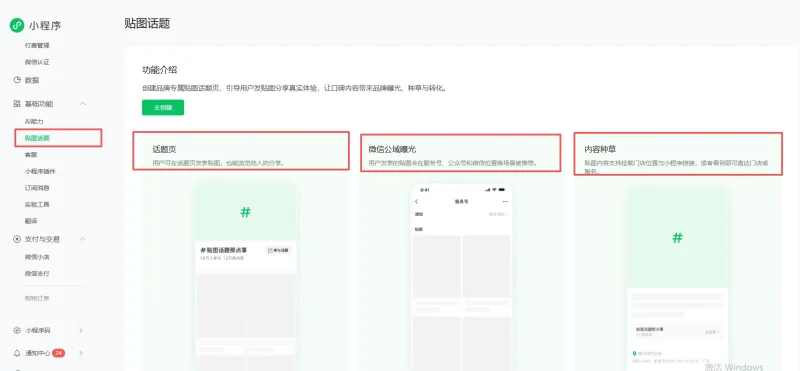Click the 参与话题 button in mockup

[x=278, y=251]
